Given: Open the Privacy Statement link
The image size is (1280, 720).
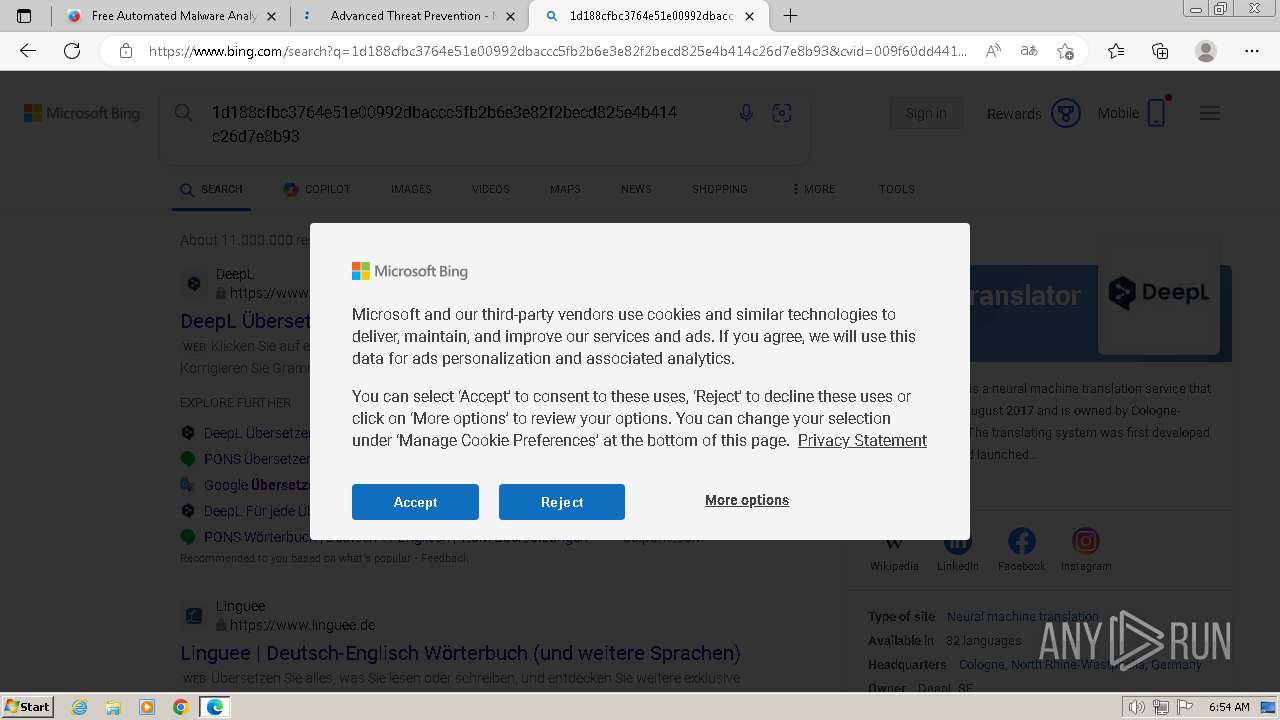Looking at the screenshot, I should [862, 440].
